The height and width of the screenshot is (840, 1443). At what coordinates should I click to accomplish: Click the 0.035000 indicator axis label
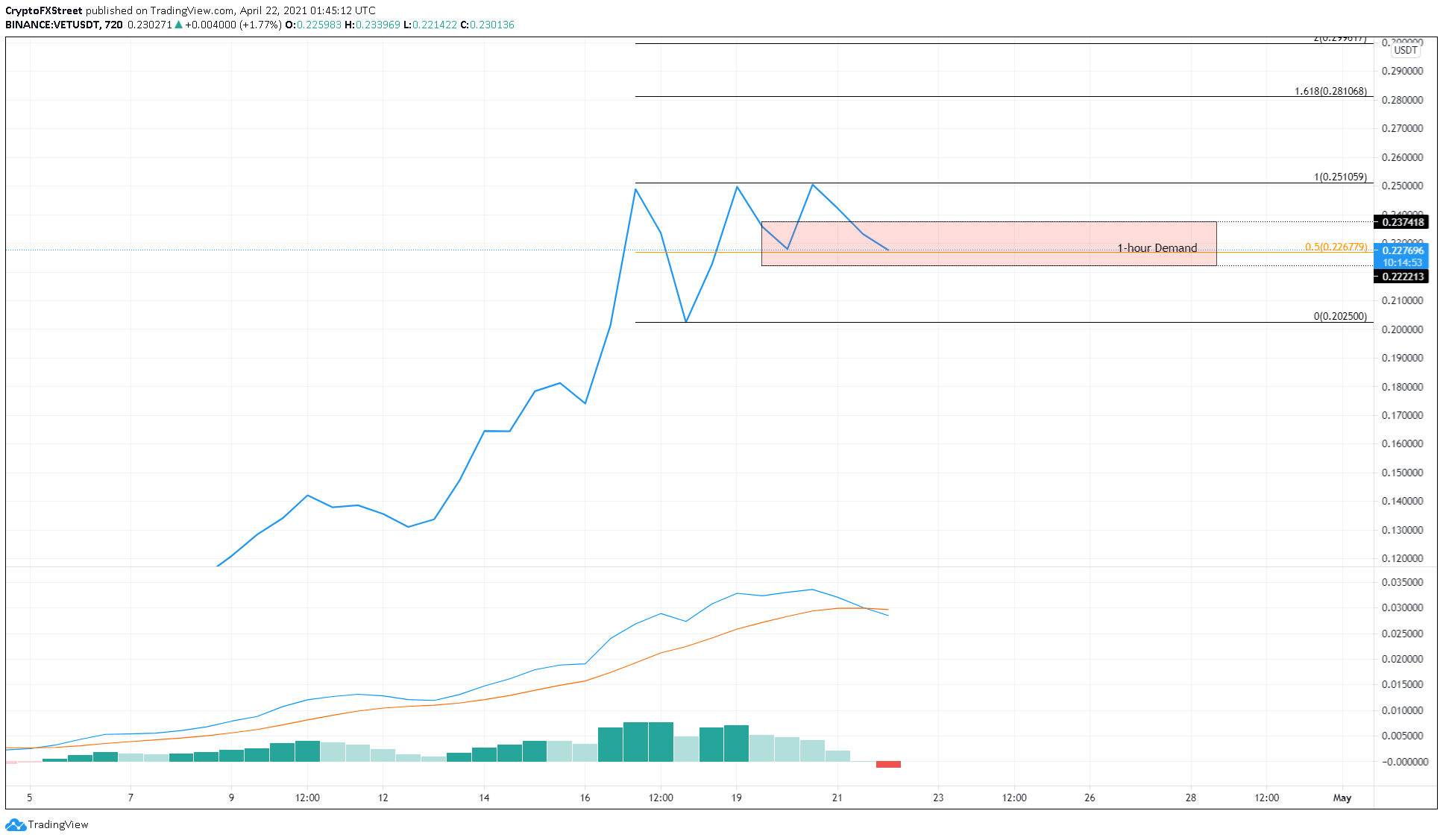pyautogui.click(x=1402, y=583)
